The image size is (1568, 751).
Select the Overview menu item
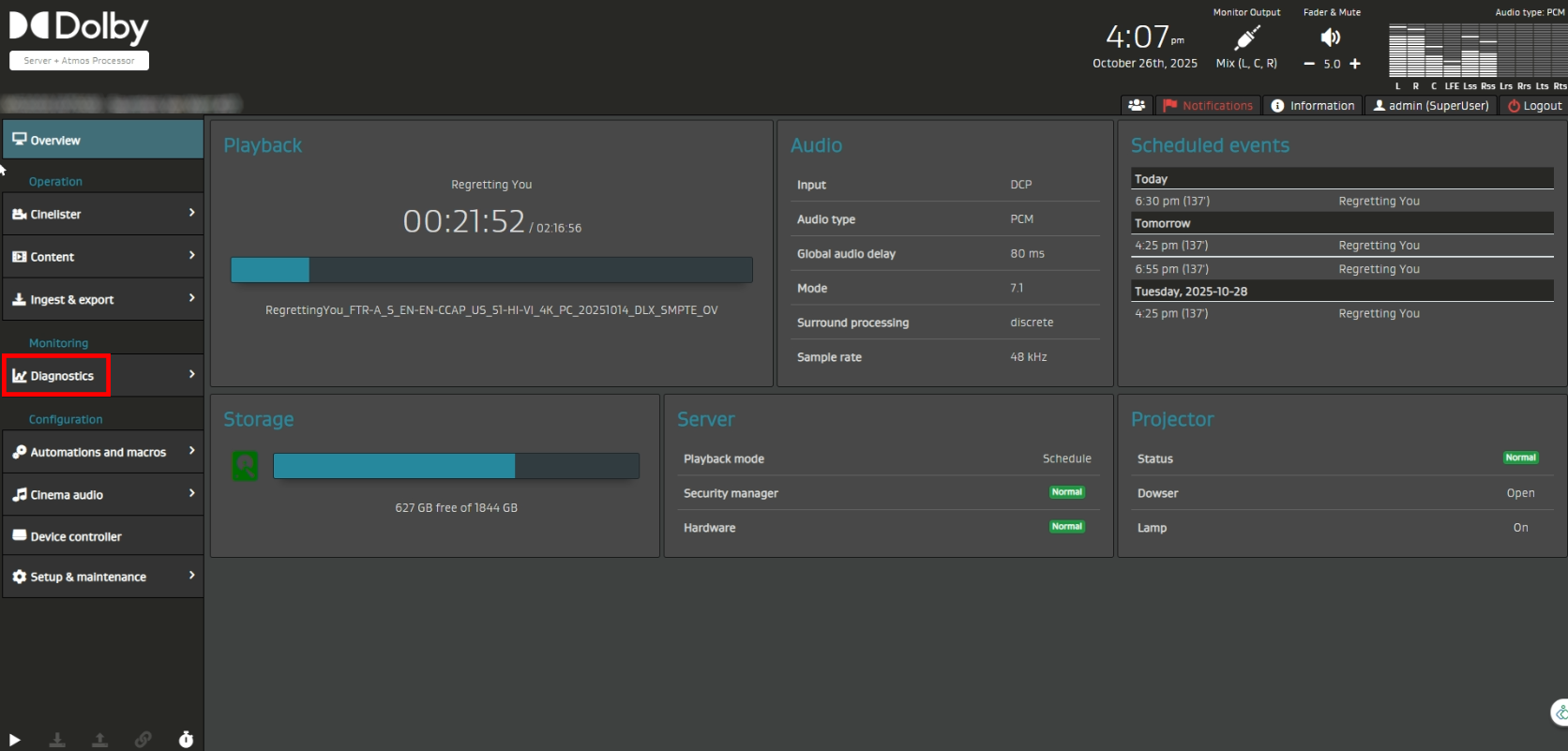(102, 140)
